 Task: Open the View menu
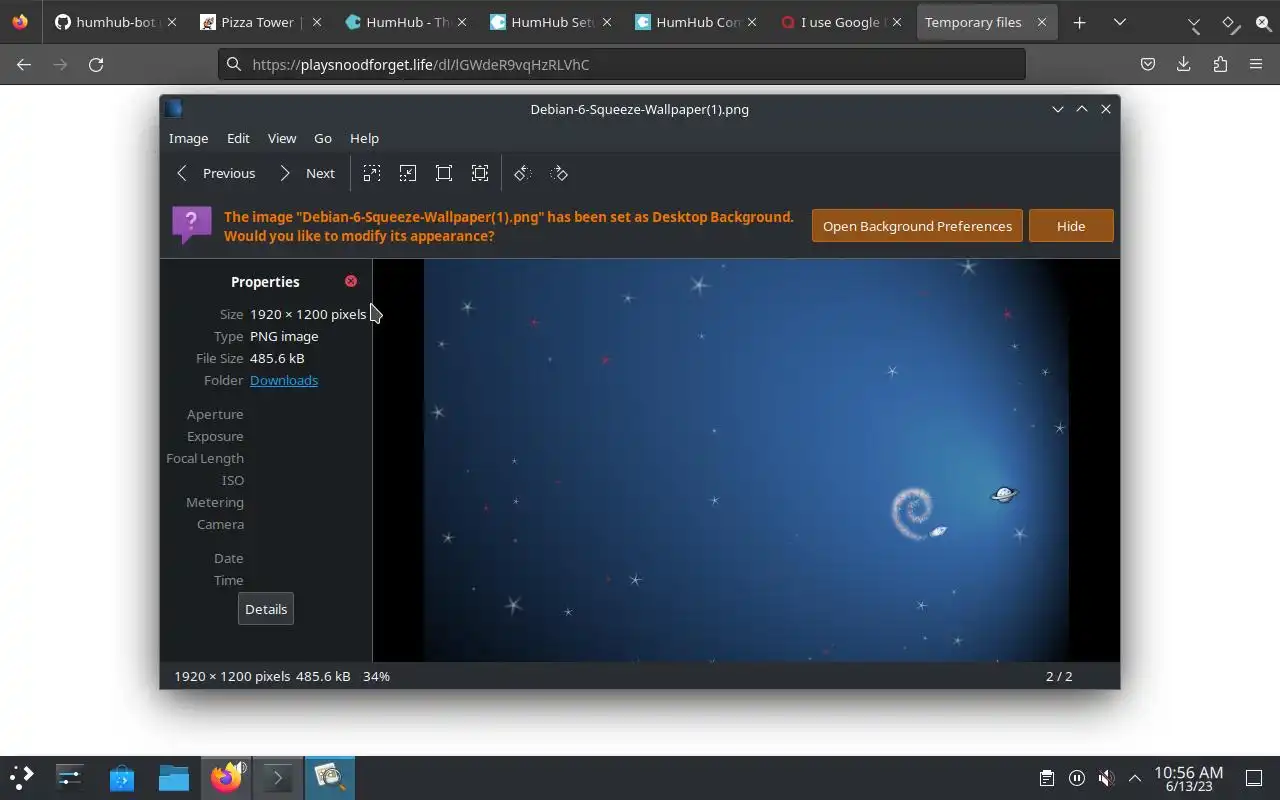point(282,138)
